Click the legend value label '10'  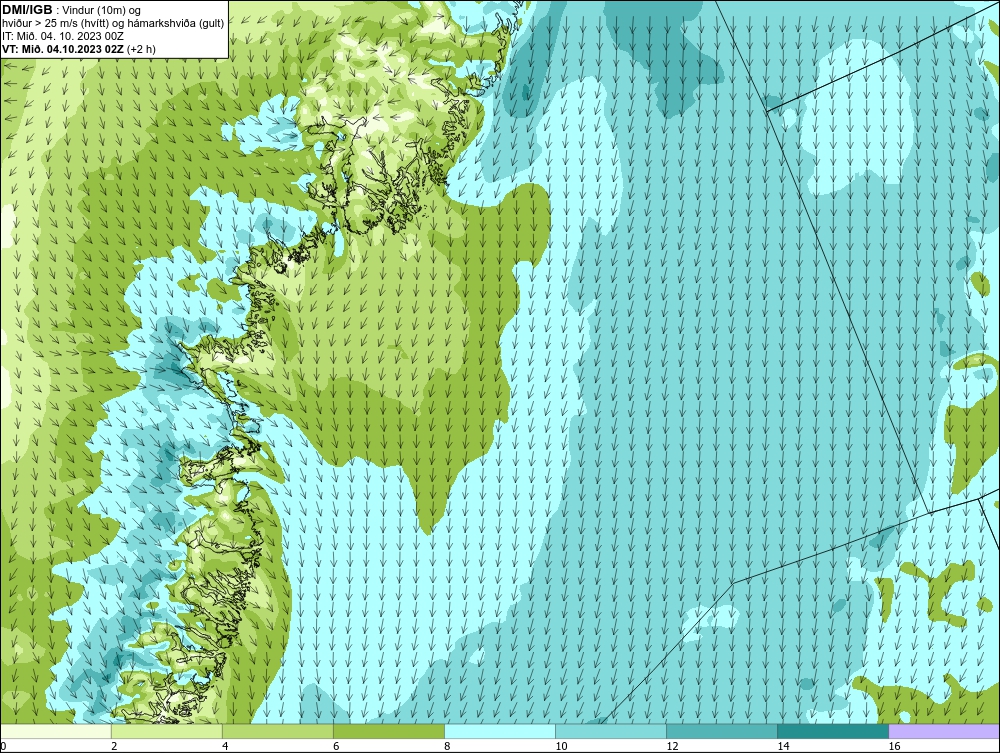tap(561, 746)
